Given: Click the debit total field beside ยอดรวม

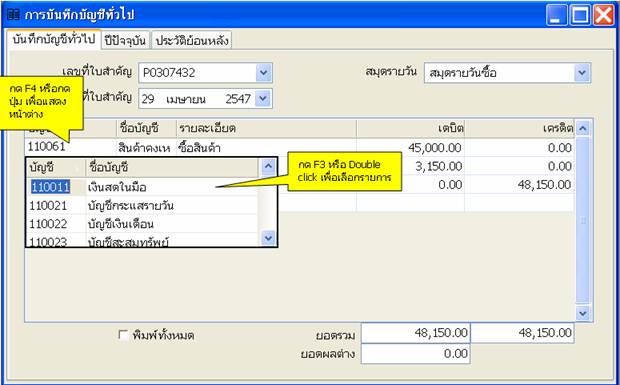Looking at the screenshot, I should tap(415, 333).
